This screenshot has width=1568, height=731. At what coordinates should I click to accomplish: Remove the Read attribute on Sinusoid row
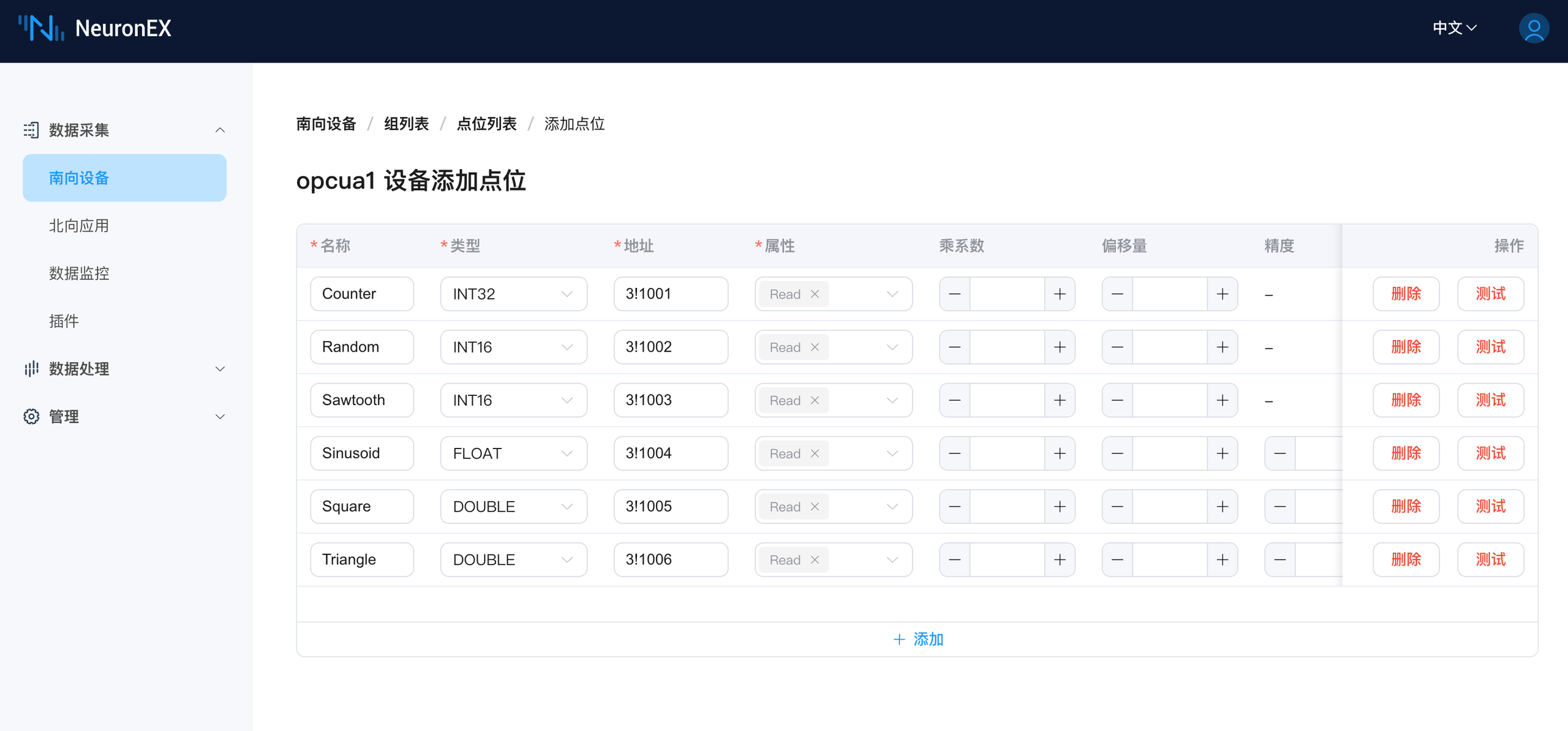(815, 453)
